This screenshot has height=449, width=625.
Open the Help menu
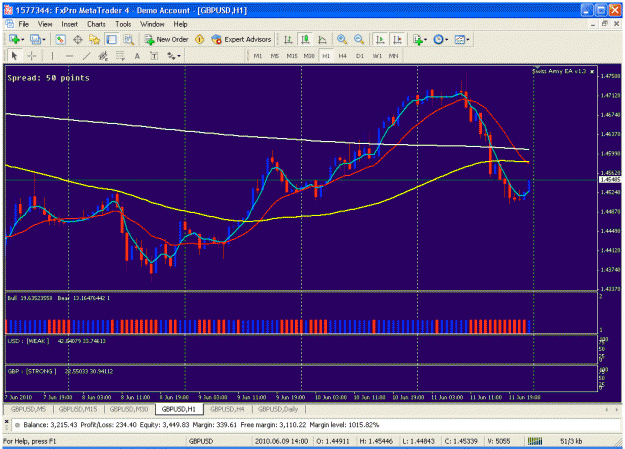180,24
